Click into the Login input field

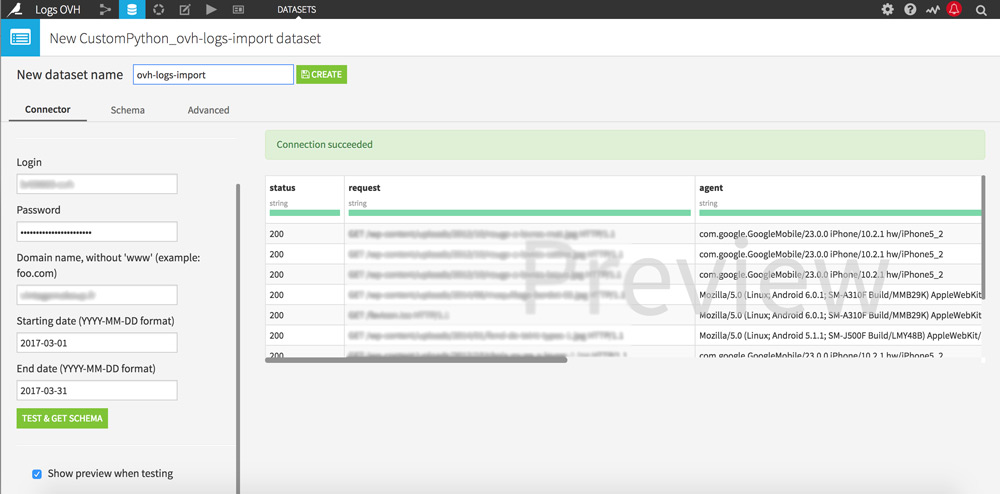pos(97,184)
